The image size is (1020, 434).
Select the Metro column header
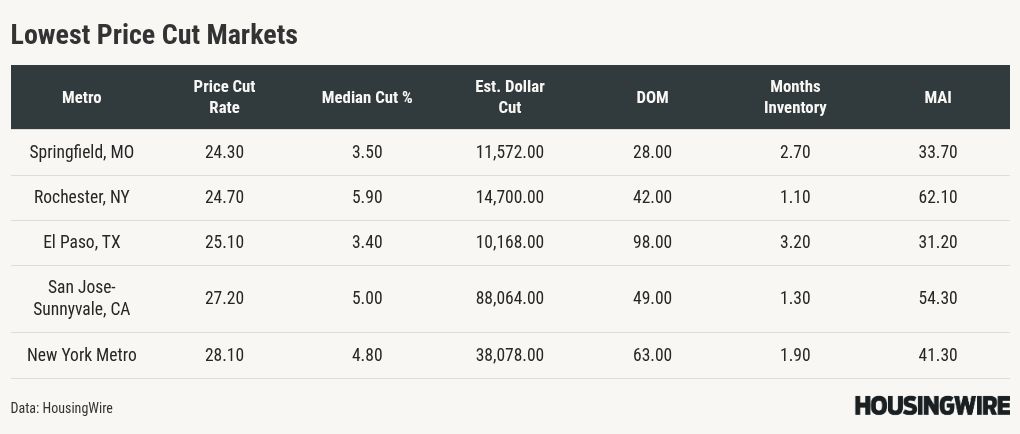(82, 97)
